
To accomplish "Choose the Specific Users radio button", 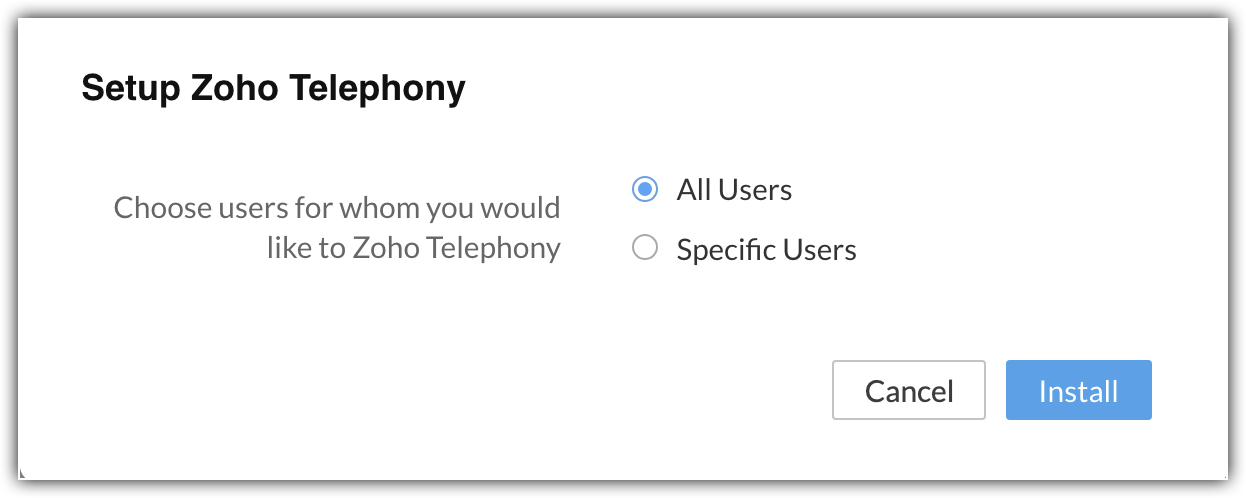I will 645,248.
